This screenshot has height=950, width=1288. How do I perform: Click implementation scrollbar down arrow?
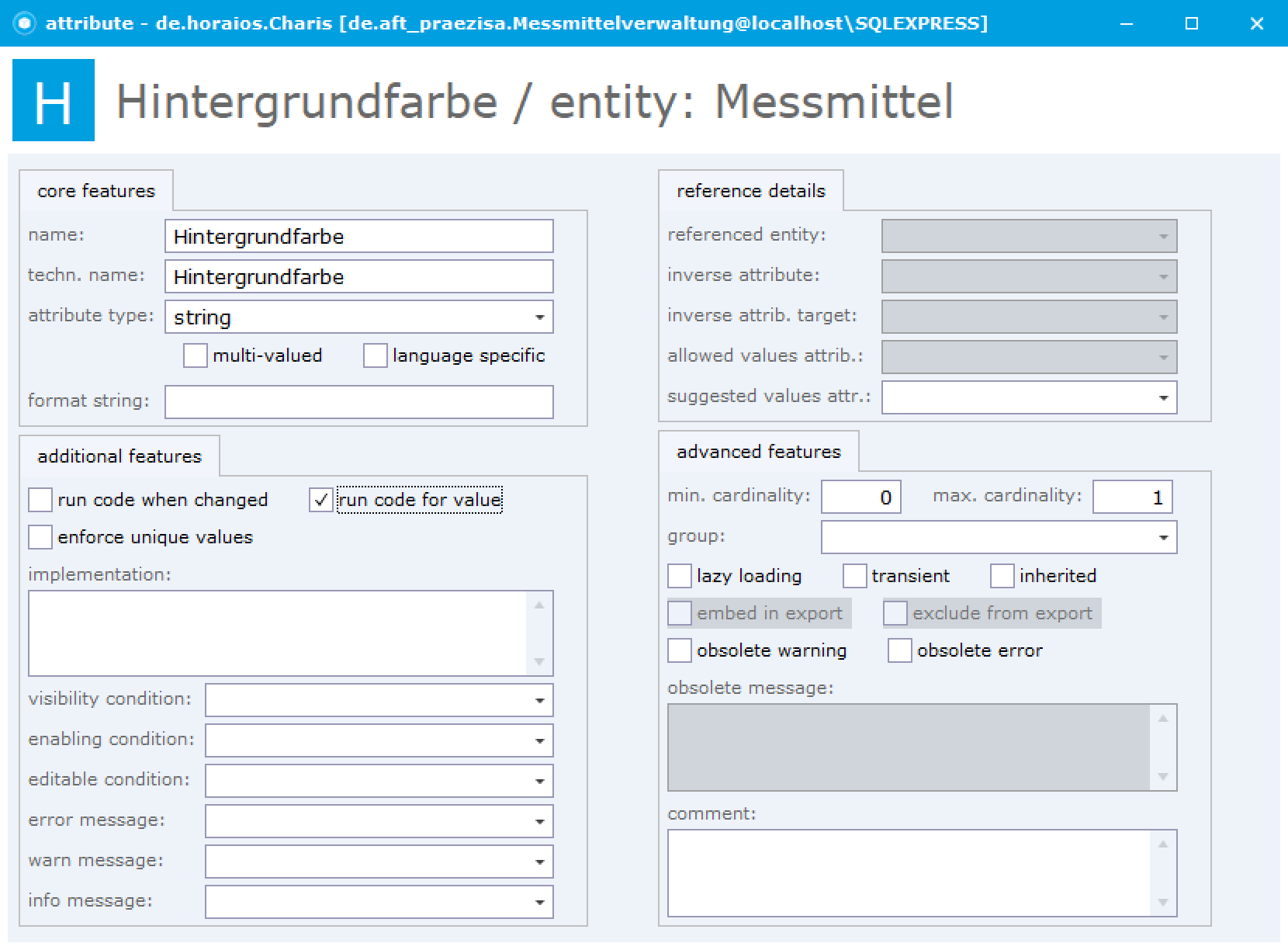pos(539,662)
